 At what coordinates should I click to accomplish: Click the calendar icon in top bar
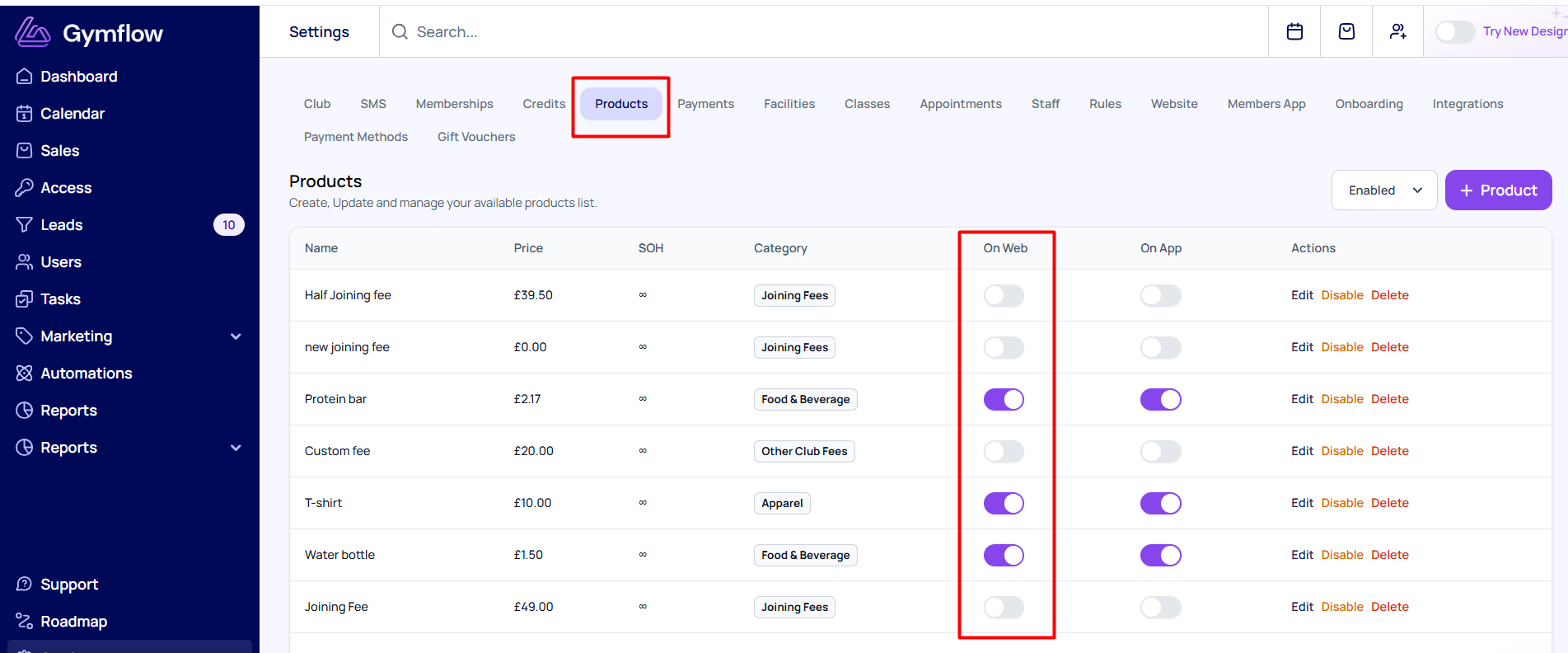[1294, 31]
